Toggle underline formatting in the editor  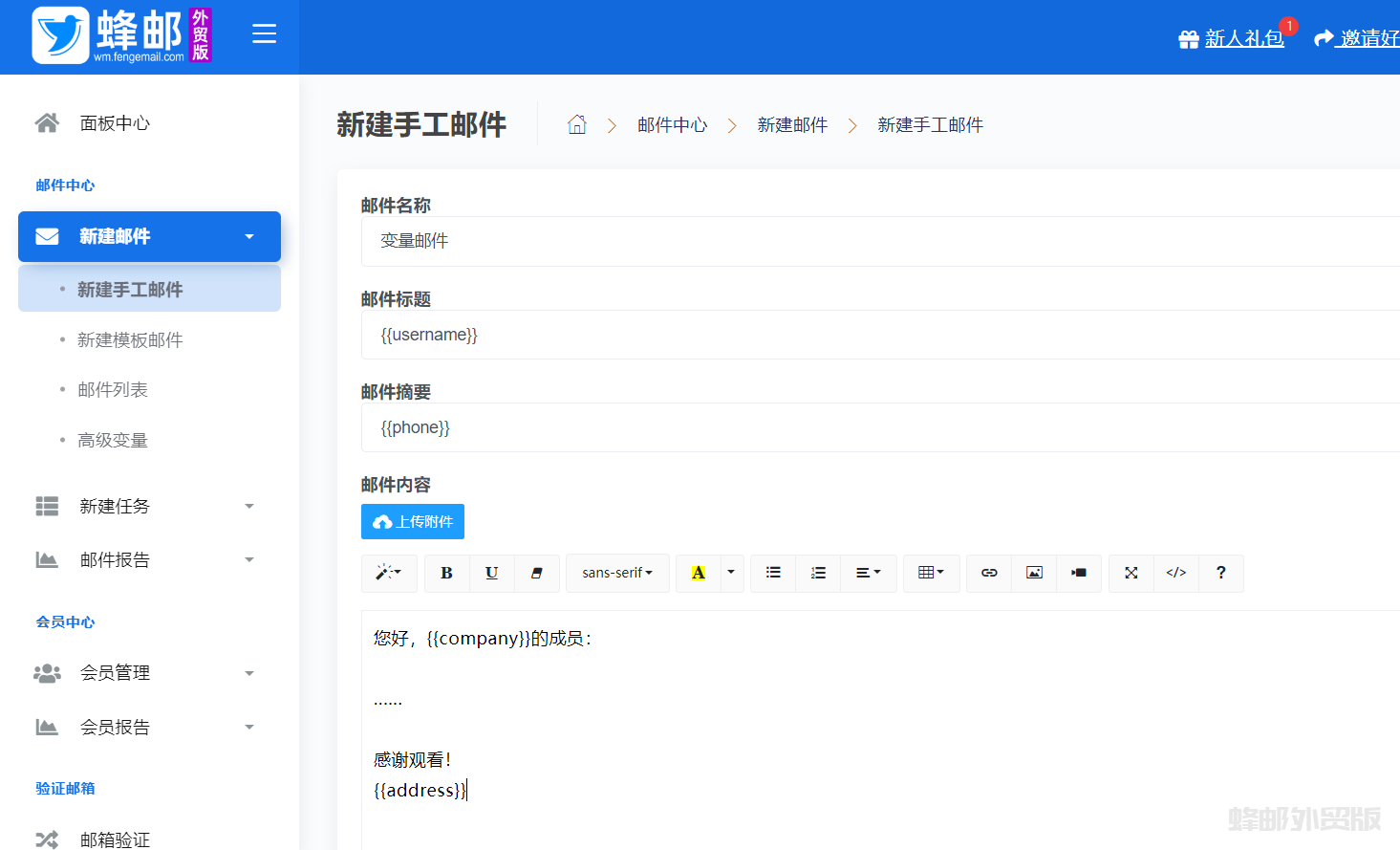coord(491,573)
